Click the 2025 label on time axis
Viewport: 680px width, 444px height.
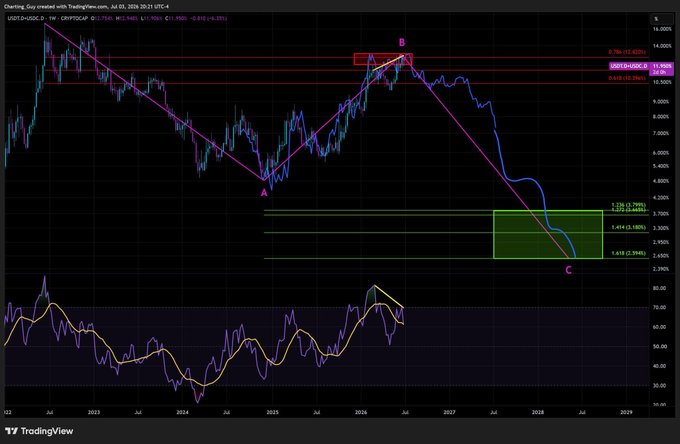[272, 412]
